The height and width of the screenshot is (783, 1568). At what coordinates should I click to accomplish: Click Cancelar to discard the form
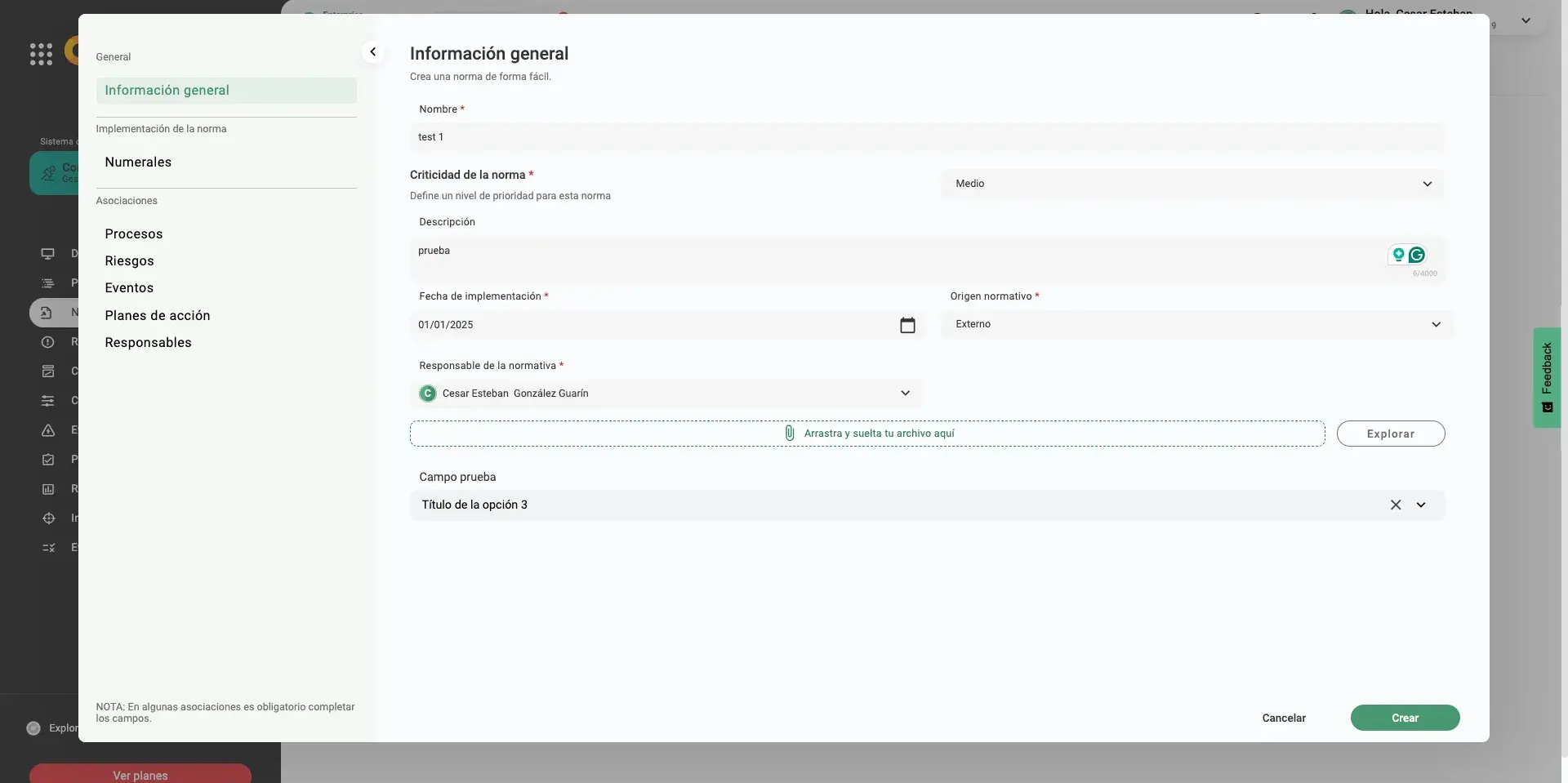(1283, 718)
